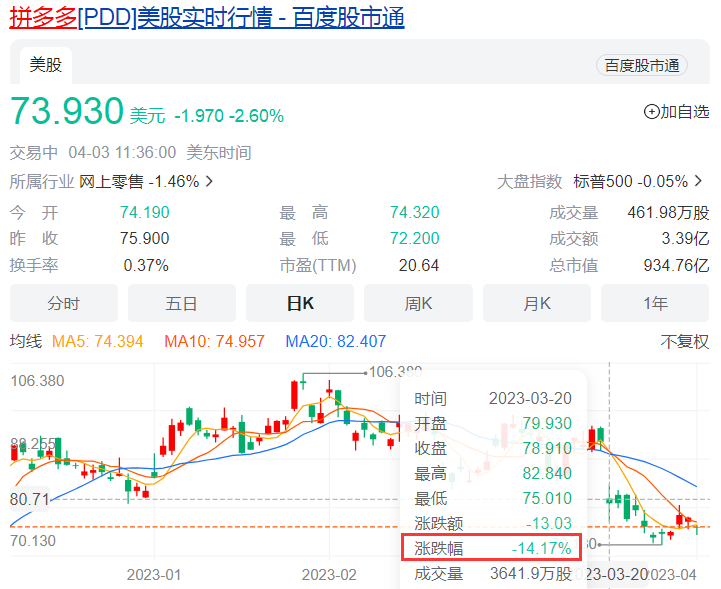Image resolution: width=721 pixels, height=589 pixels.
Task: Click the 所属行业 网上零售 -1.46% text
Action: tap(104, 182)
